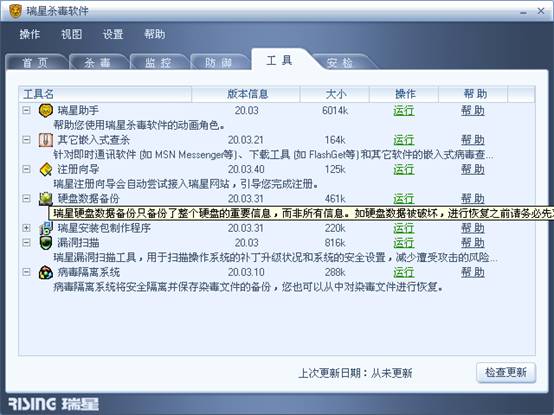Open the 帮助 menu
Image resolution: width=554 pixels, height=415 pixels.
pos(155,34)
